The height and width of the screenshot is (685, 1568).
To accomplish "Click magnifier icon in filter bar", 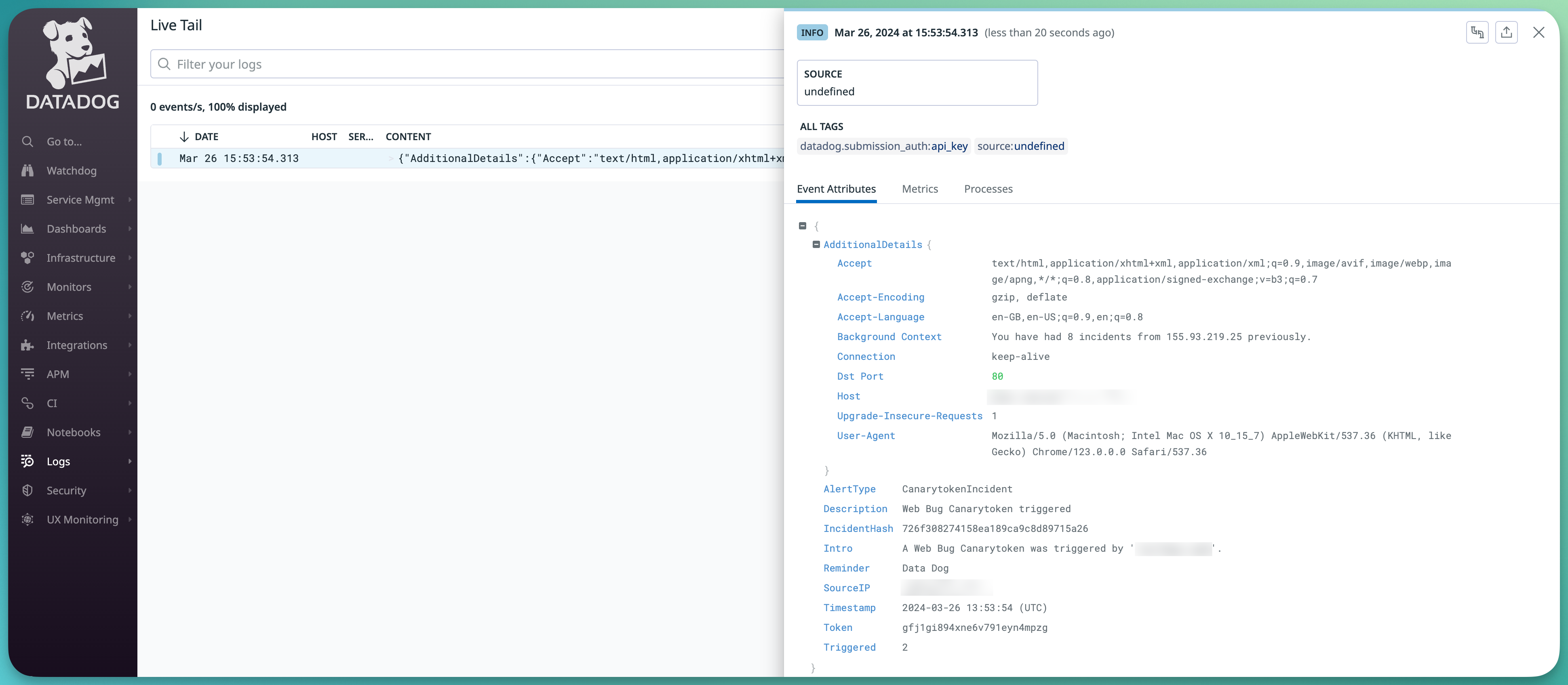I will click(164, 64).
